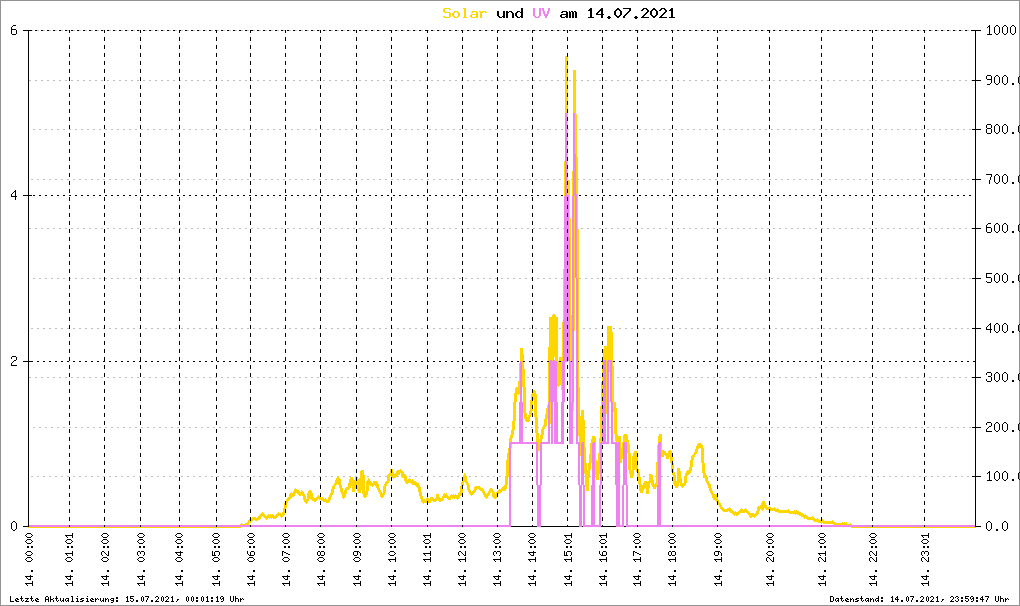Image resolution: width=1020 pixels, height=606 pixels.
Task: Select the right axis label '300.0'
Action: 1002,377
